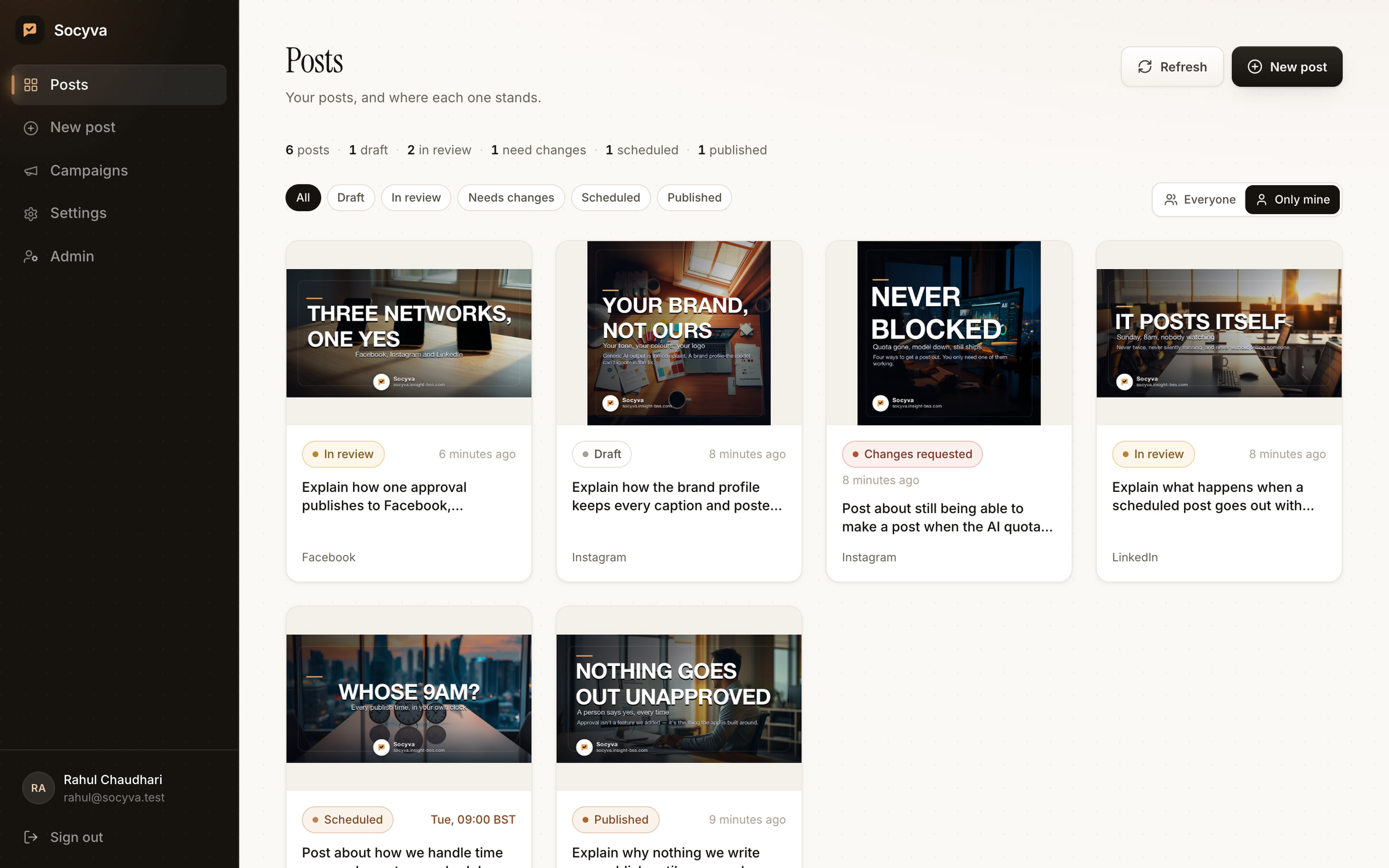Click the plus icon beside New post in sidebar
The image size is (1389, 868).
point(31,128)
